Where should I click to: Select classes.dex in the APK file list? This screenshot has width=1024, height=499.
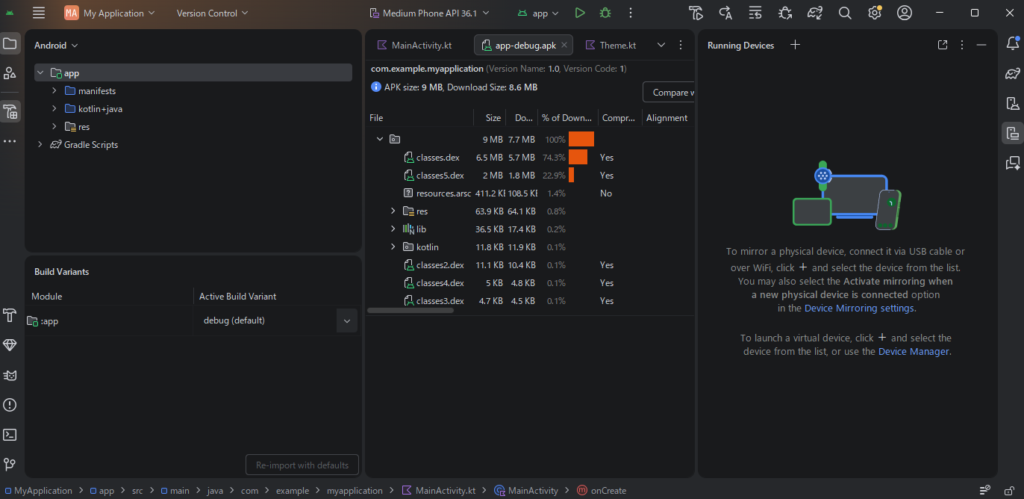point(437,158)
